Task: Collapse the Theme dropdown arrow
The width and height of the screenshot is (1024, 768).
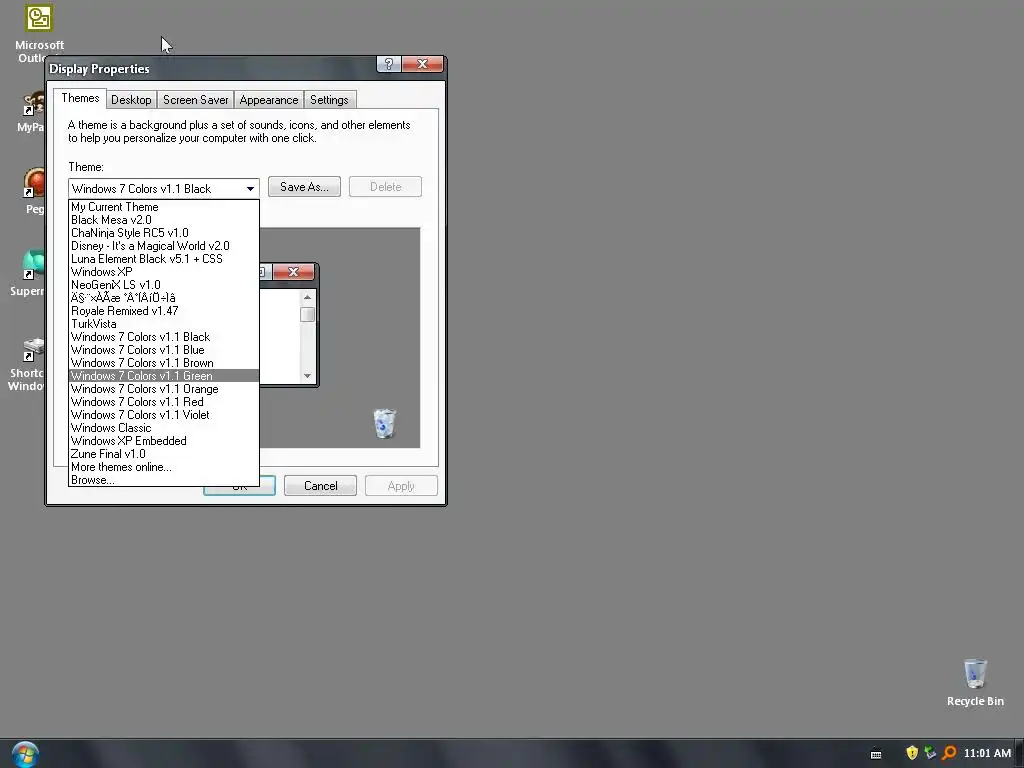Action: [250, 189]
